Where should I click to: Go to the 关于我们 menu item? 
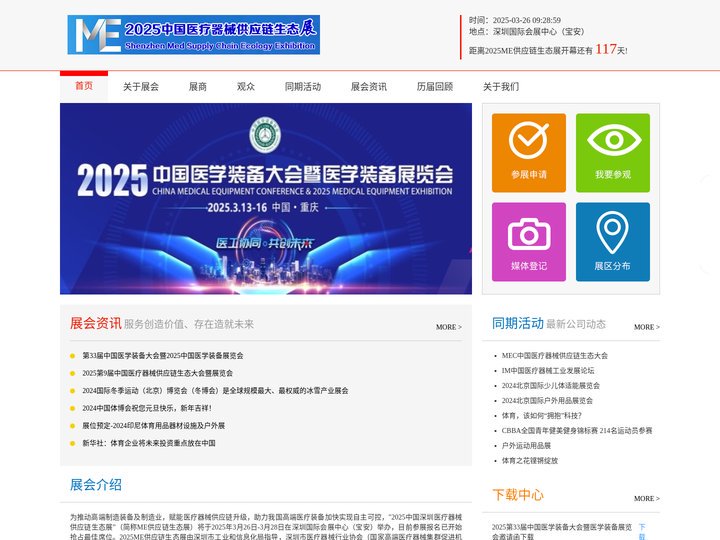(x=501, y=86)
